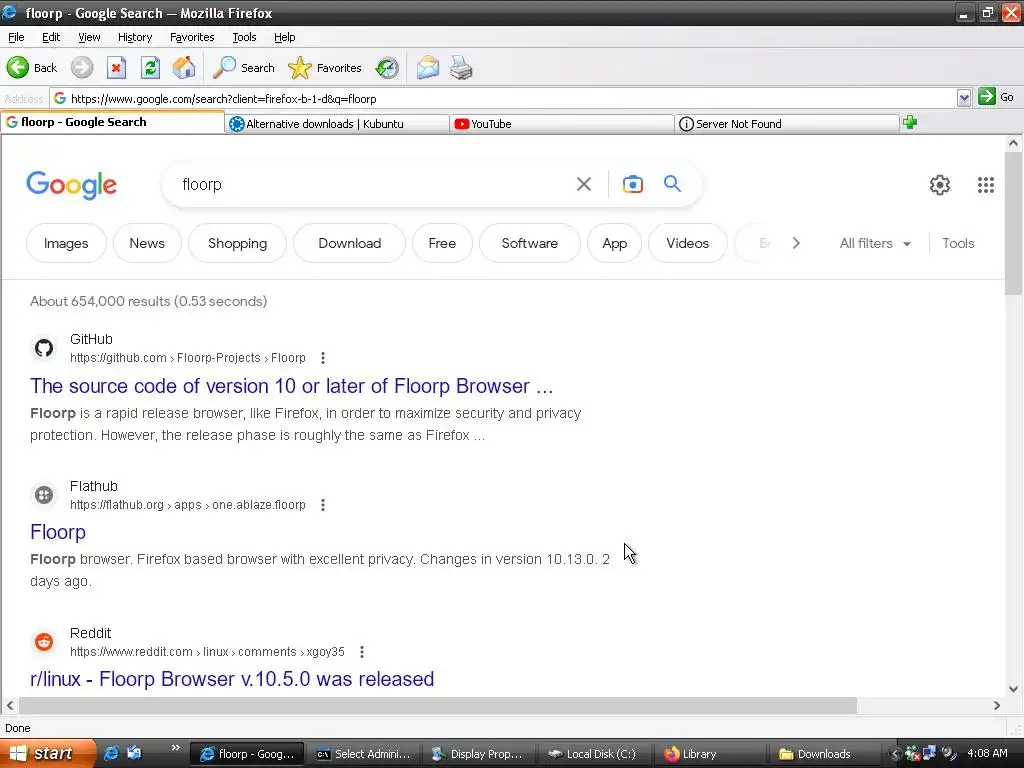Filter results by News
The image size is (1024, 768).
[x=147, y=243]
